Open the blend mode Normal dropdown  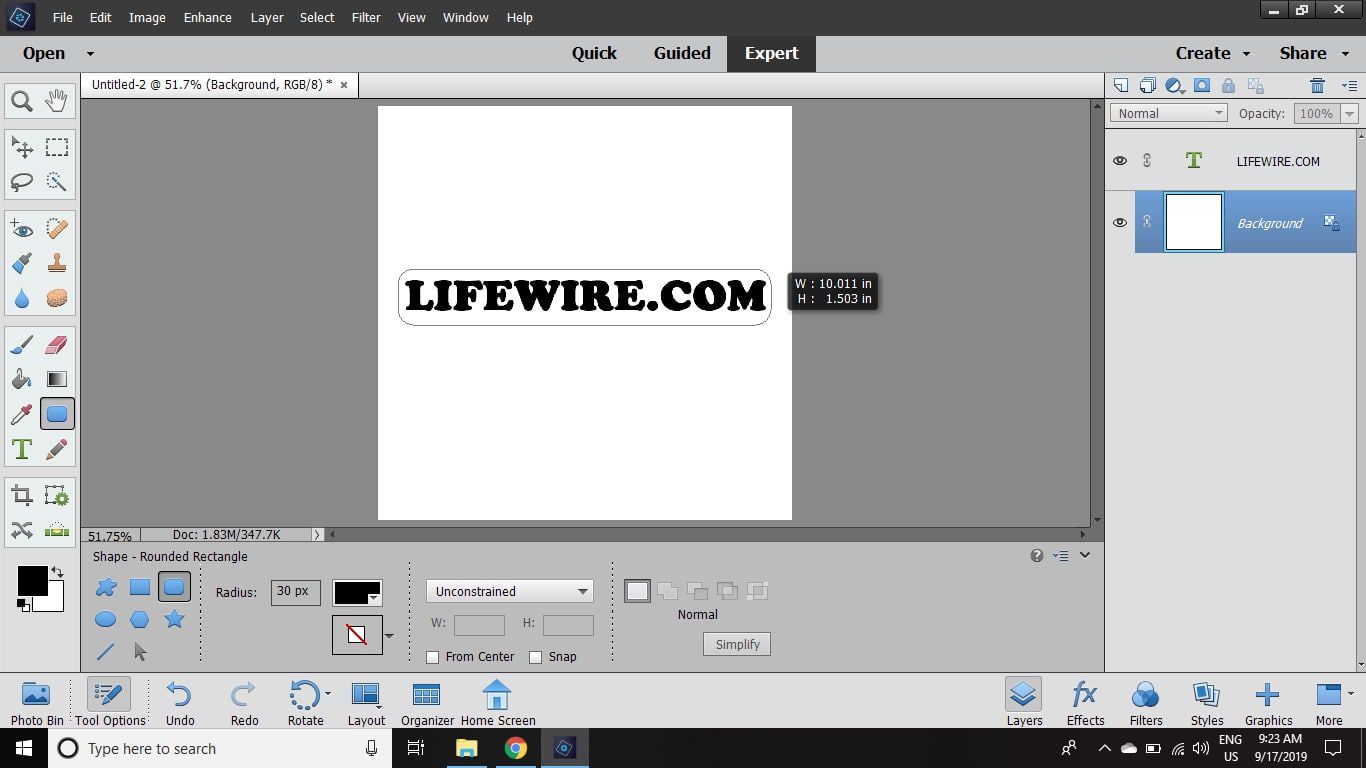1168,113
